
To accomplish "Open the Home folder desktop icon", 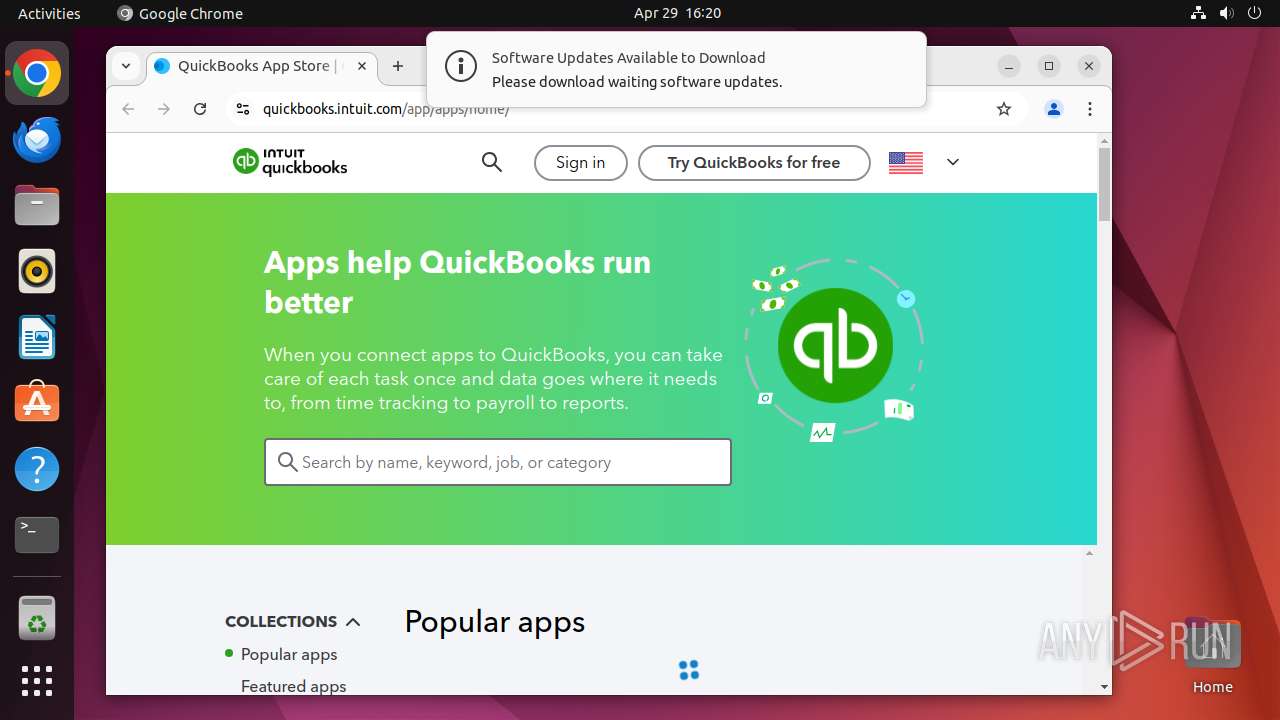I will pos(1212,656).
